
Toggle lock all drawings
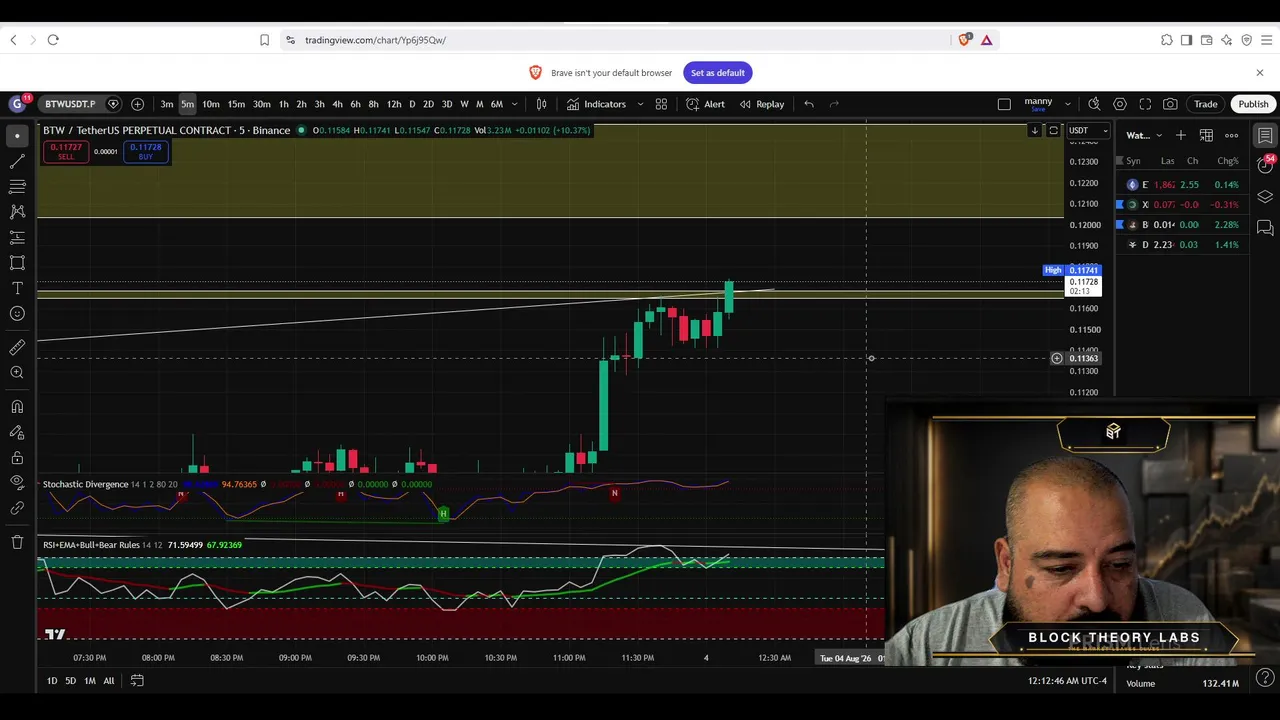[17, 458]
